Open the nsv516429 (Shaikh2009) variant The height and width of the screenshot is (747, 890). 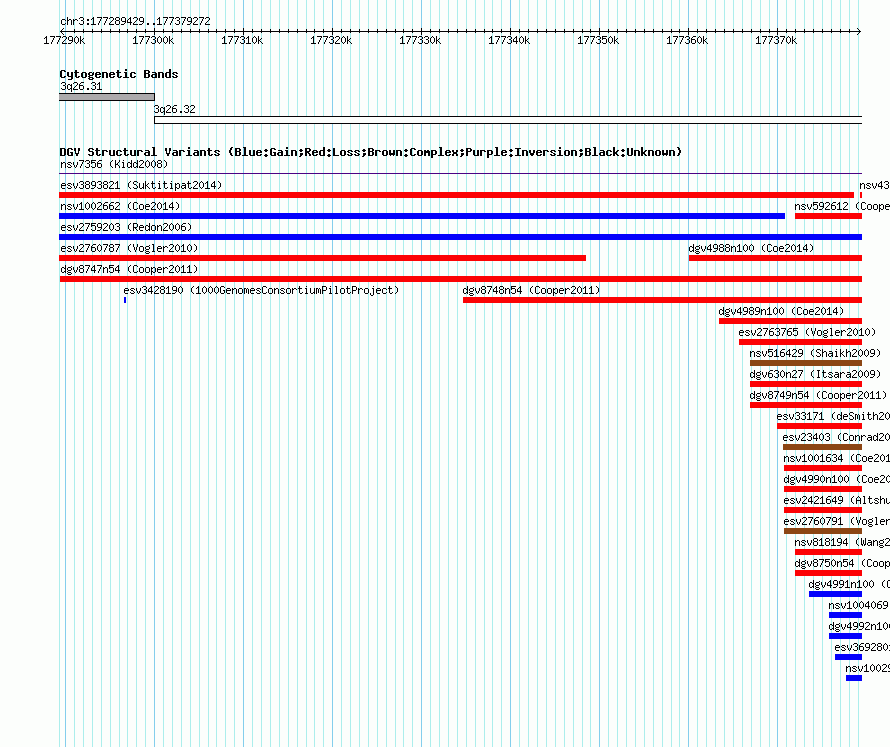(x=815, y=353)
